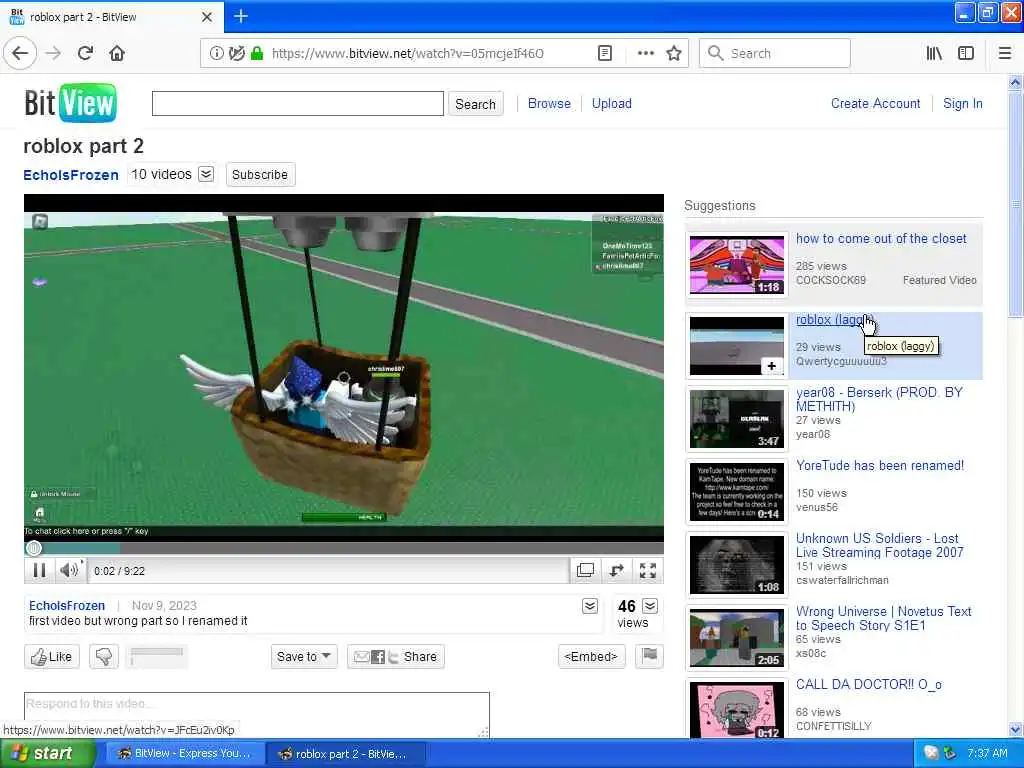Click the Firefox search box
Image resolution: width=1024 pixels, height=768 pixels.
coord(775,54)
